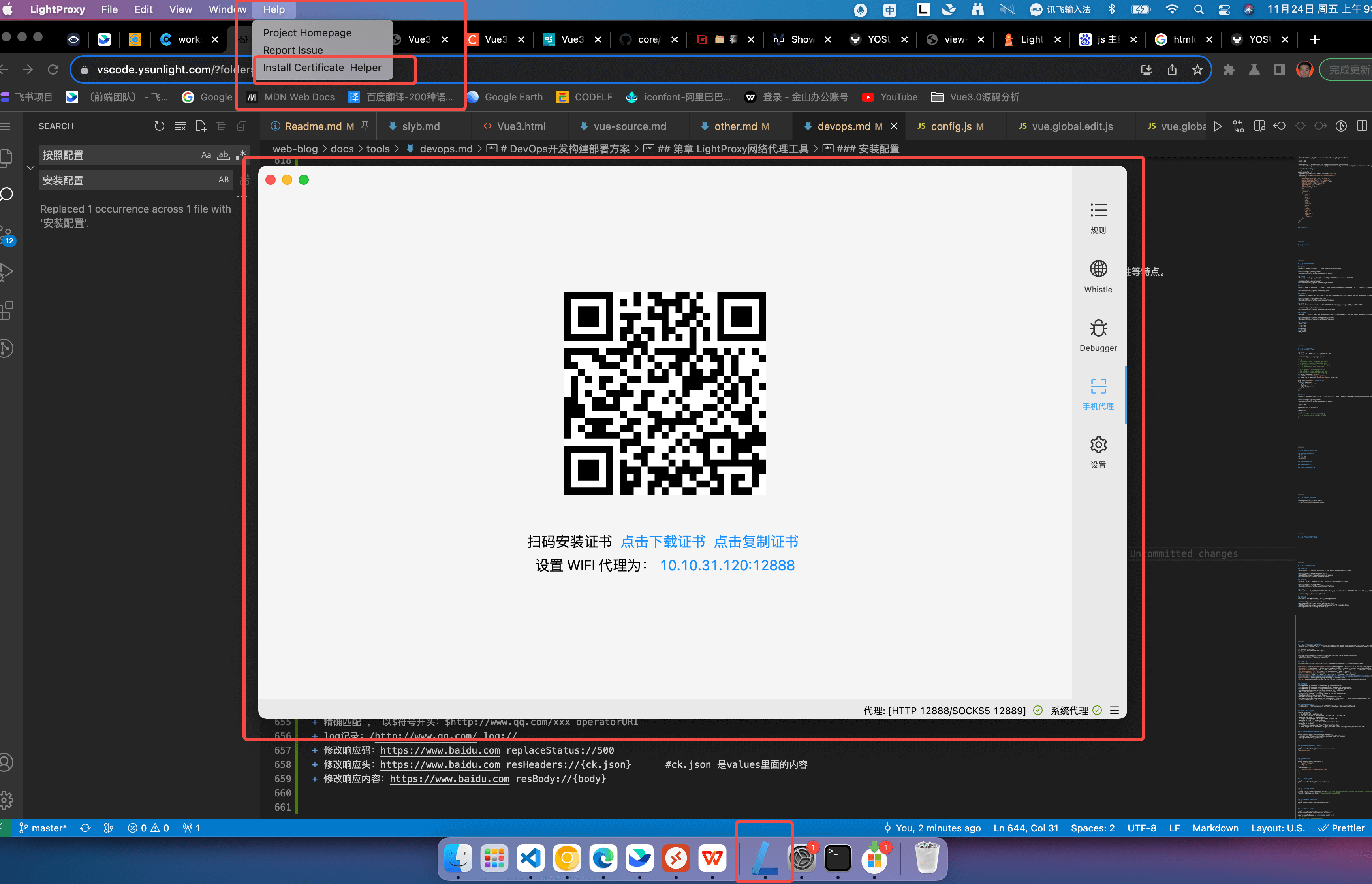Viewport: 1372px width, 884px height.
Task: Toggle Match Whole Word option
Action: 223,155
